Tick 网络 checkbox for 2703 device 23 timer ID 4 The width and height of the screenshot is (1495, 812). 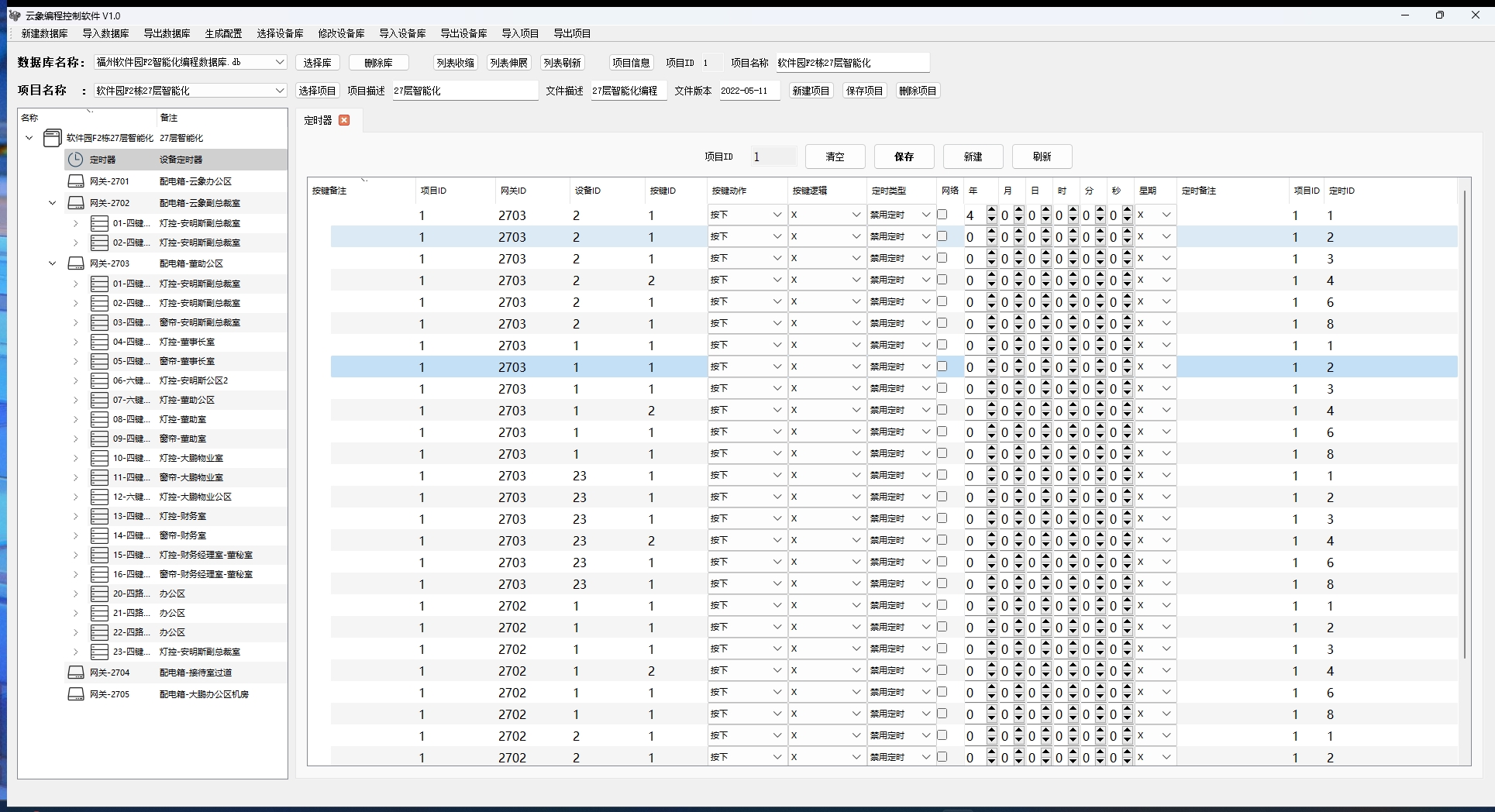(x=942, y=540)
